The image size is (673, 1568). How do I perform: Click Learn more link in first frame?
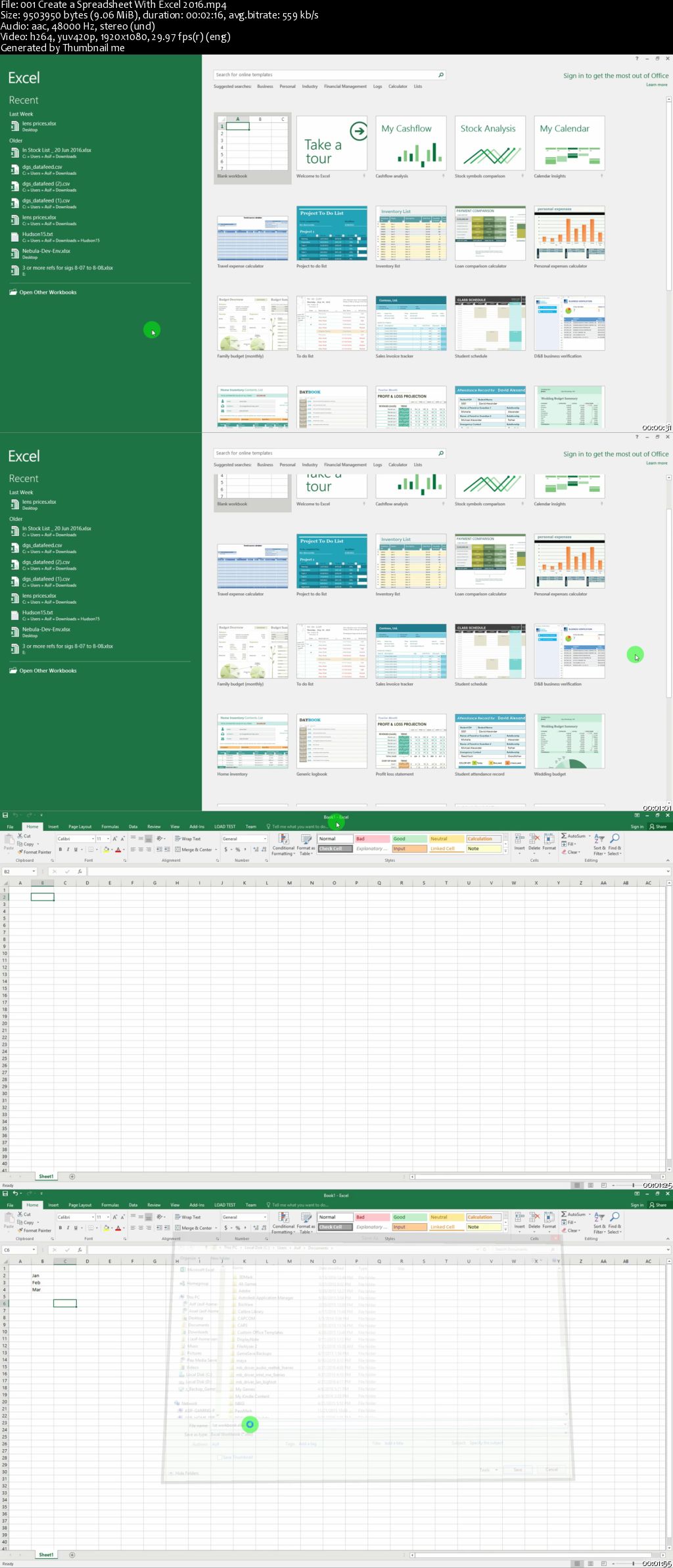point(657,85)
